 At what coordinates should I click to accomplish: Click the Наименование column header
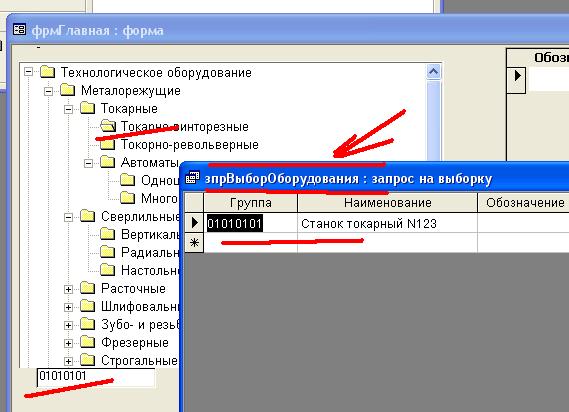click(387, 203)
